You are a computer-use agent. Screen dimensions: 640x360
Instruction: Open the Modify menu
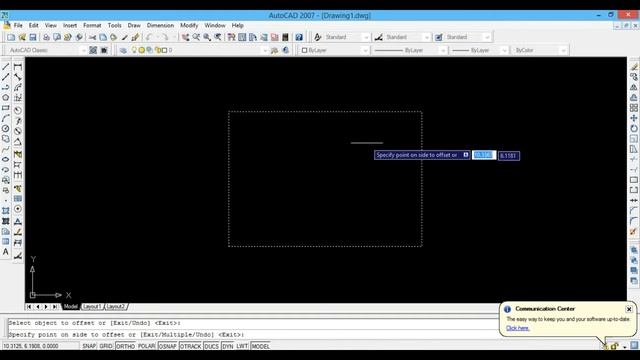(x=189, y=25)
